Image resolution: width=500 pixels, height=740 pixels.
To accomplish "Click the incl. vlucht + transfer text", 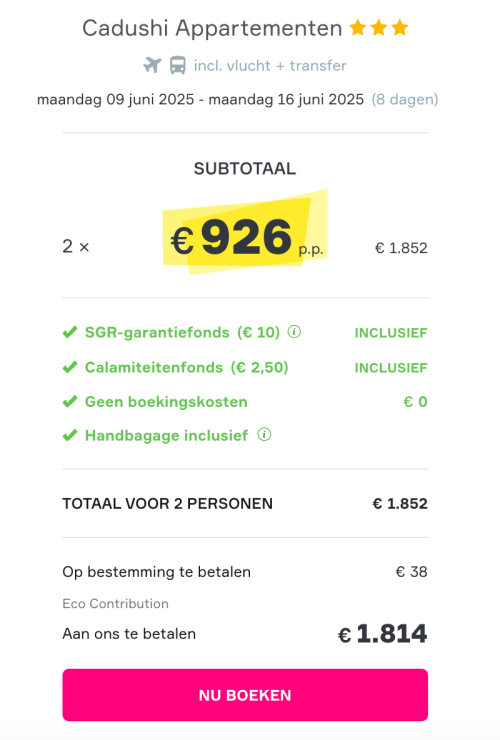I will click(270, 65).
